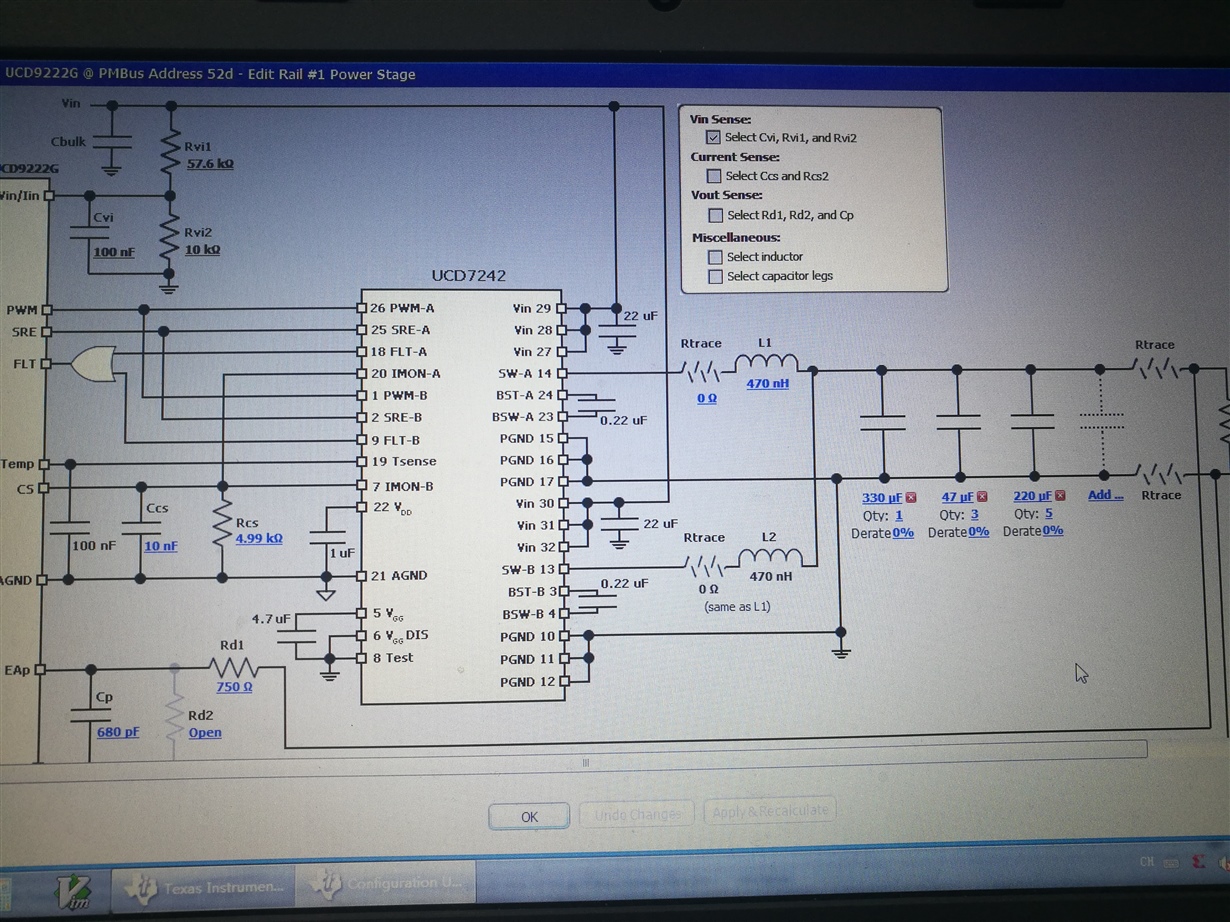Click the L1 inductor coil symbol
Screen dimensions: 1230x922
pyautogui.click(x=767, y=364)
